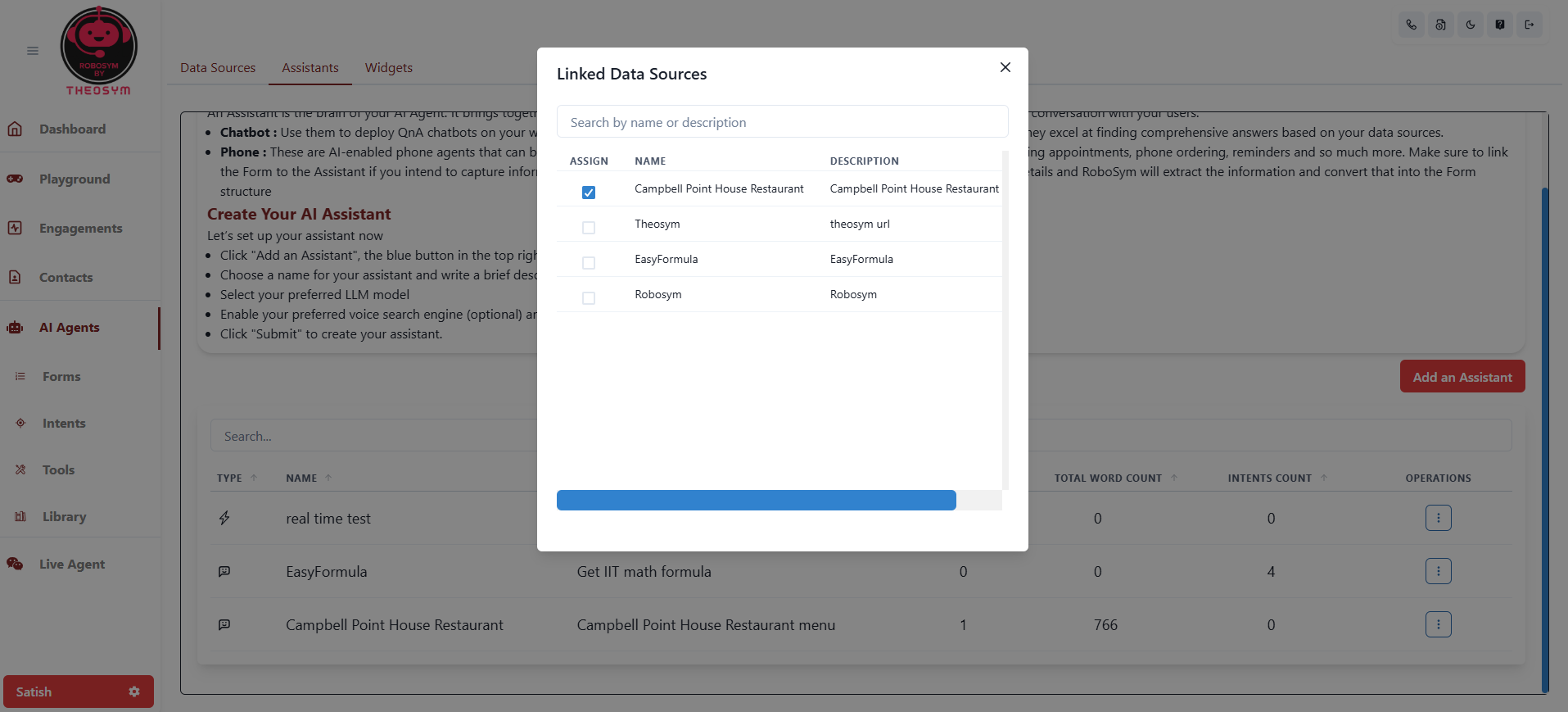Open operations menu for Campbell Point House Restaurant

(1438, 624)
